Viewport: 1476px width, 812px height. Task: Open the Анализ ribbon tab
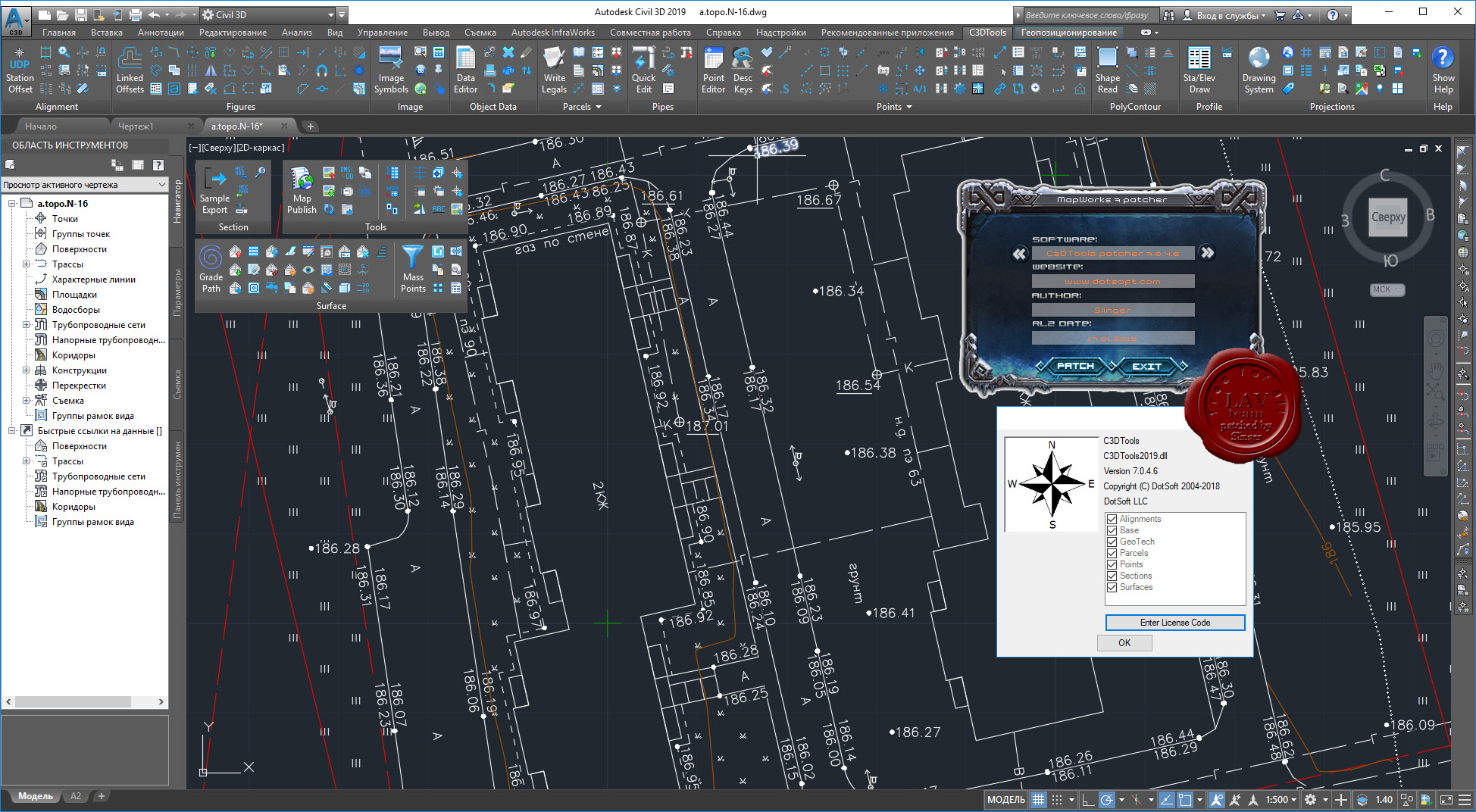(296, 33)
